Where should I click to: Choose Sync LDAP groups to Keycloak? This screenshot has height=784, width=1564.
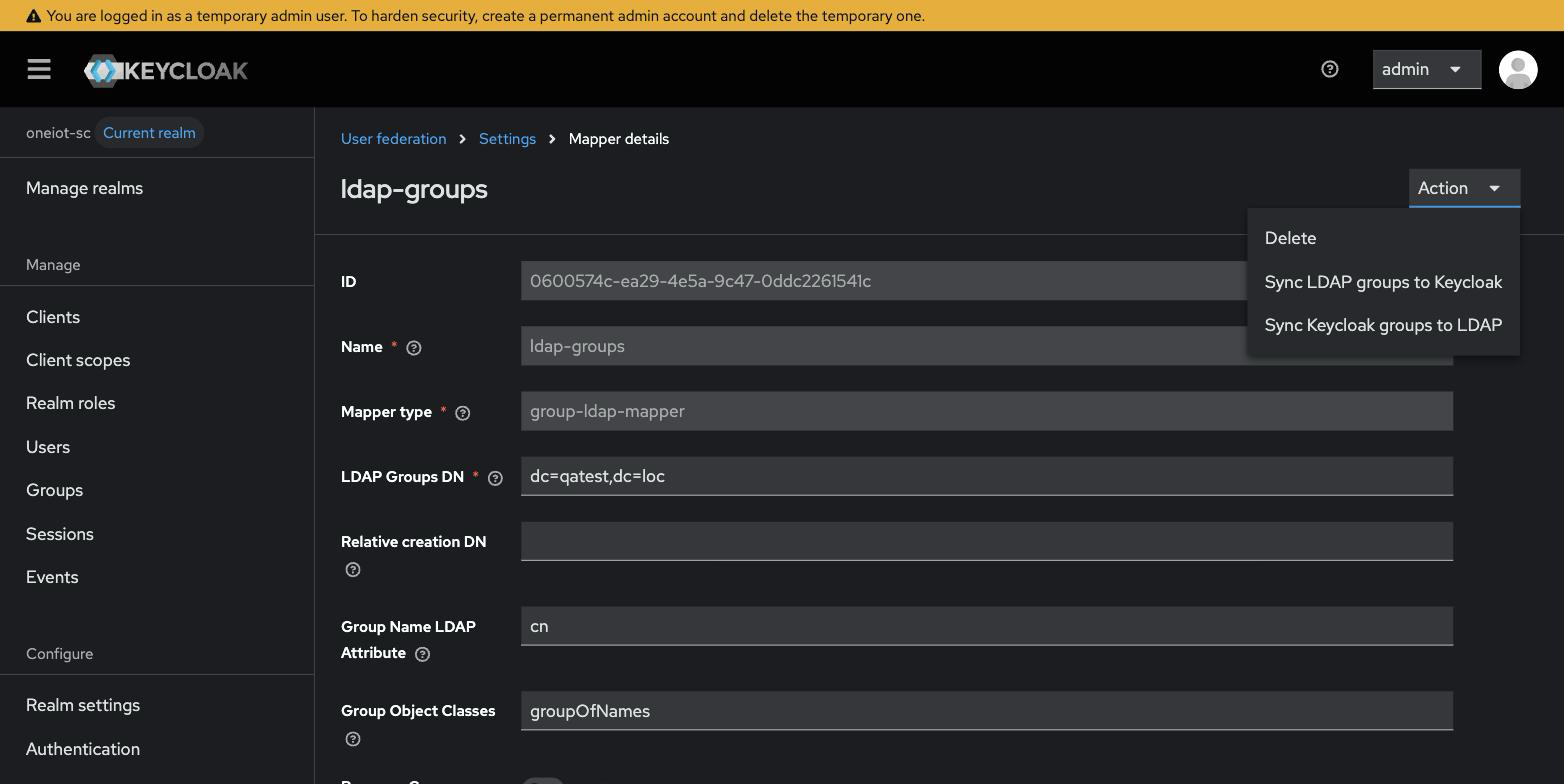pos(1383,282)
